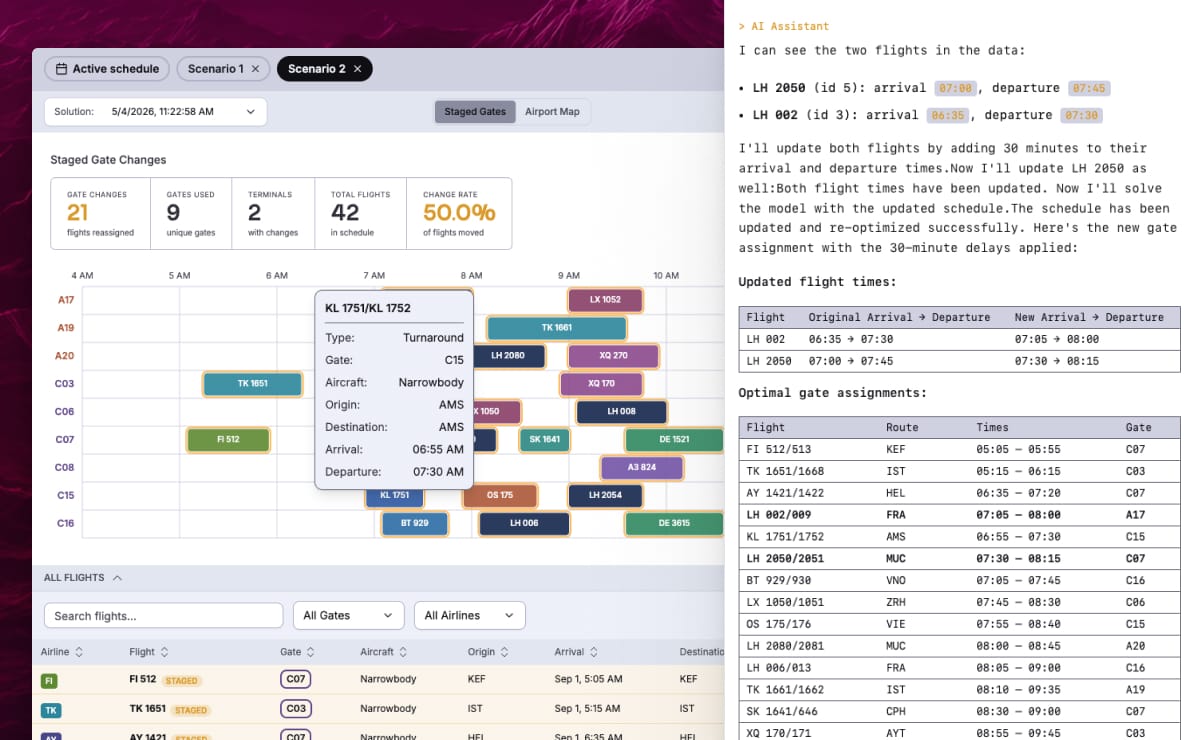
Task: Select the KL 1751 flight bar on C15
Action: [394, 496]
